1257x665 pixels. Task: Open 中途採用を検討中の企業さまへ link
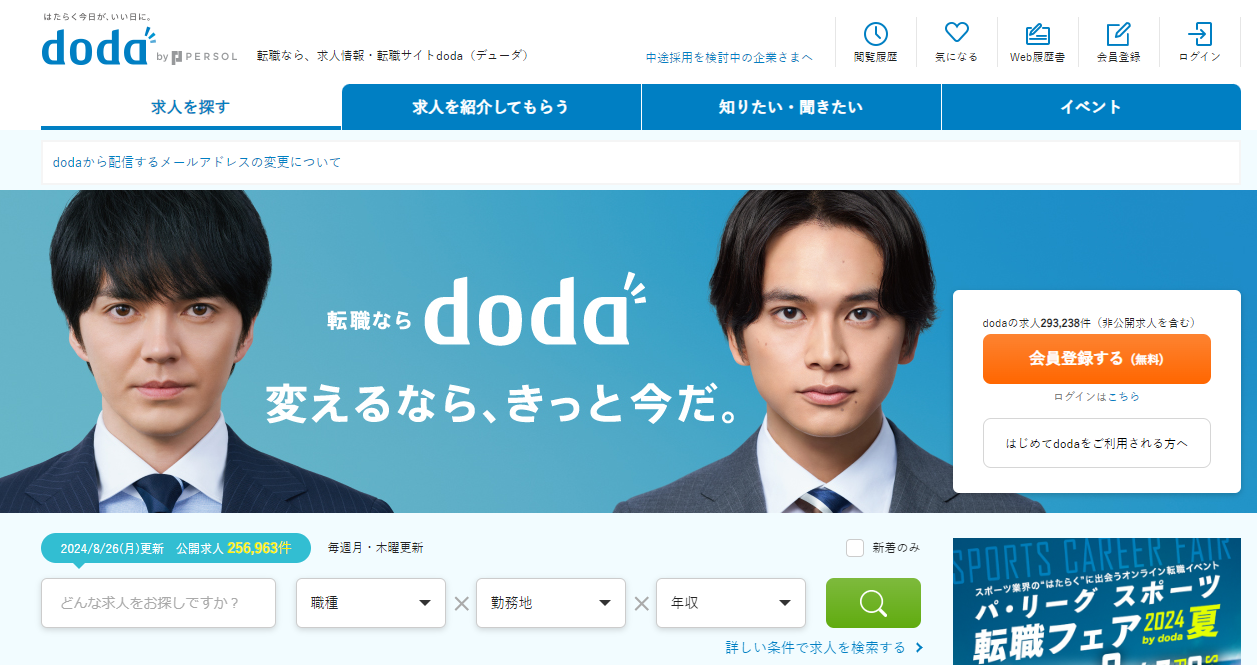[729, 57]
